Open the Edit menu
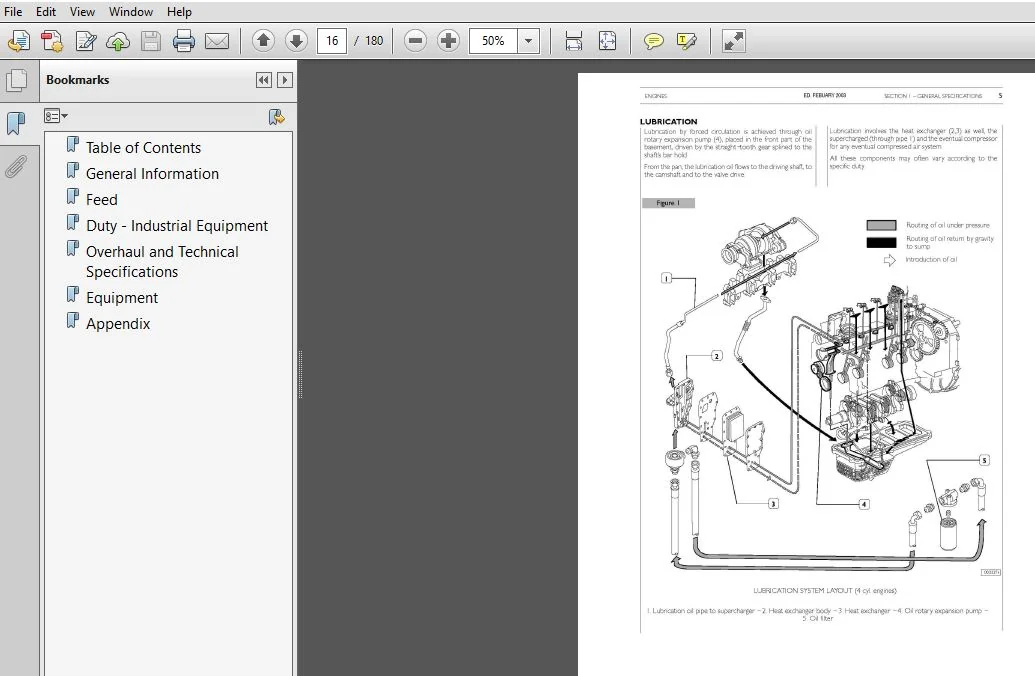1035x676 pixels. point(46,11)
